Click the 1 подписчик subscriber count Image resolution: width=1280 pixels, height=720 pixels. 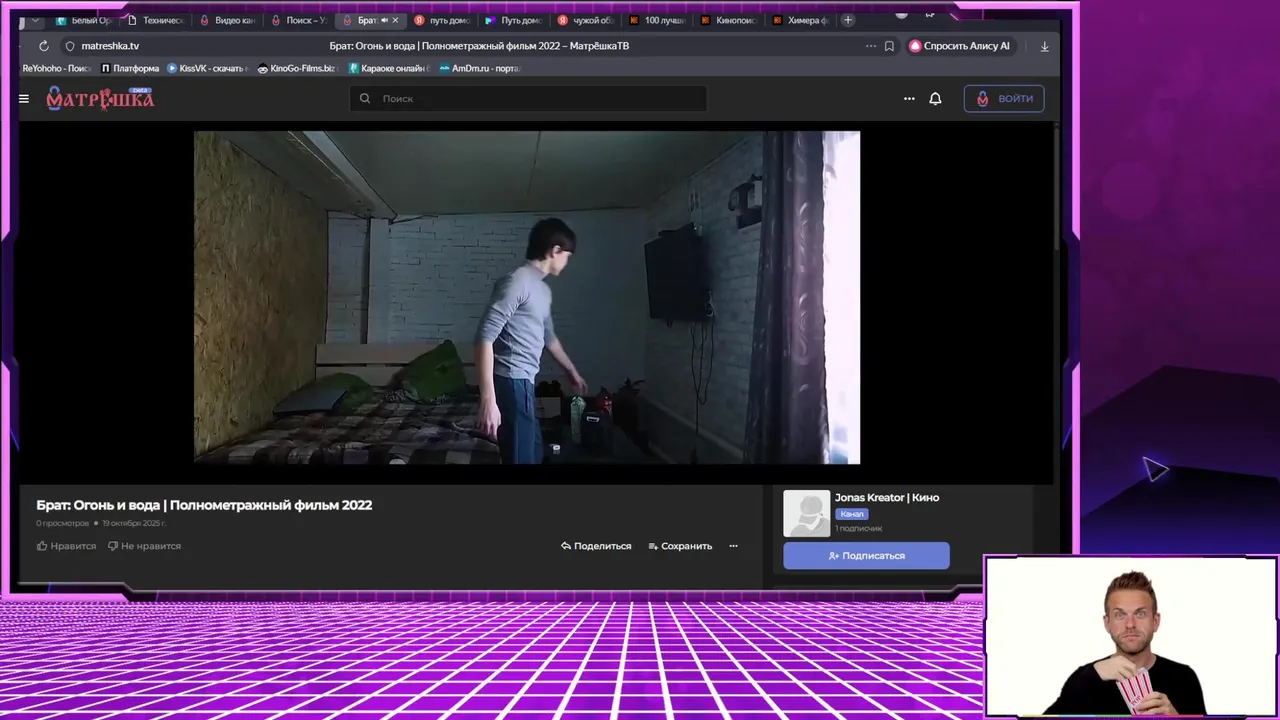pyautogui.click(x=858, y=528)
